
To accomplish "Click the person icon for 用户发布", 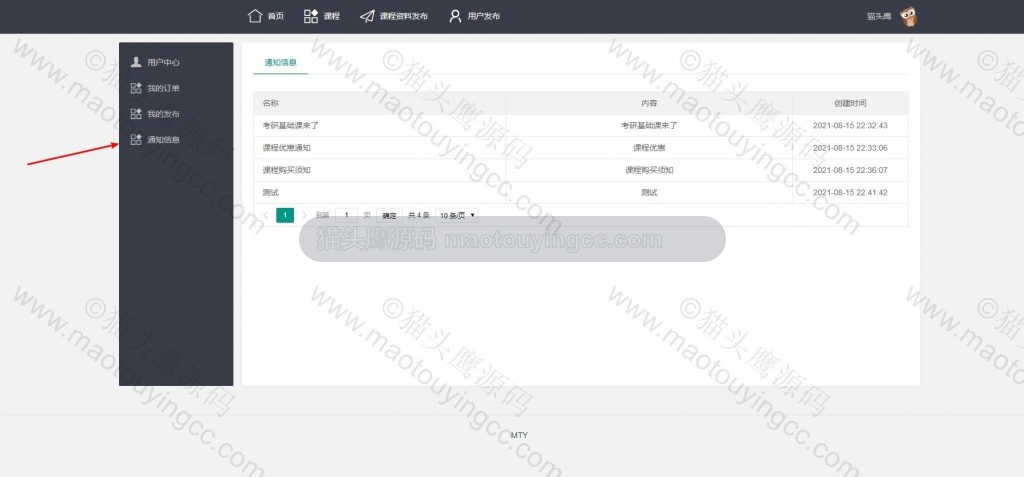I will point(455,16).
